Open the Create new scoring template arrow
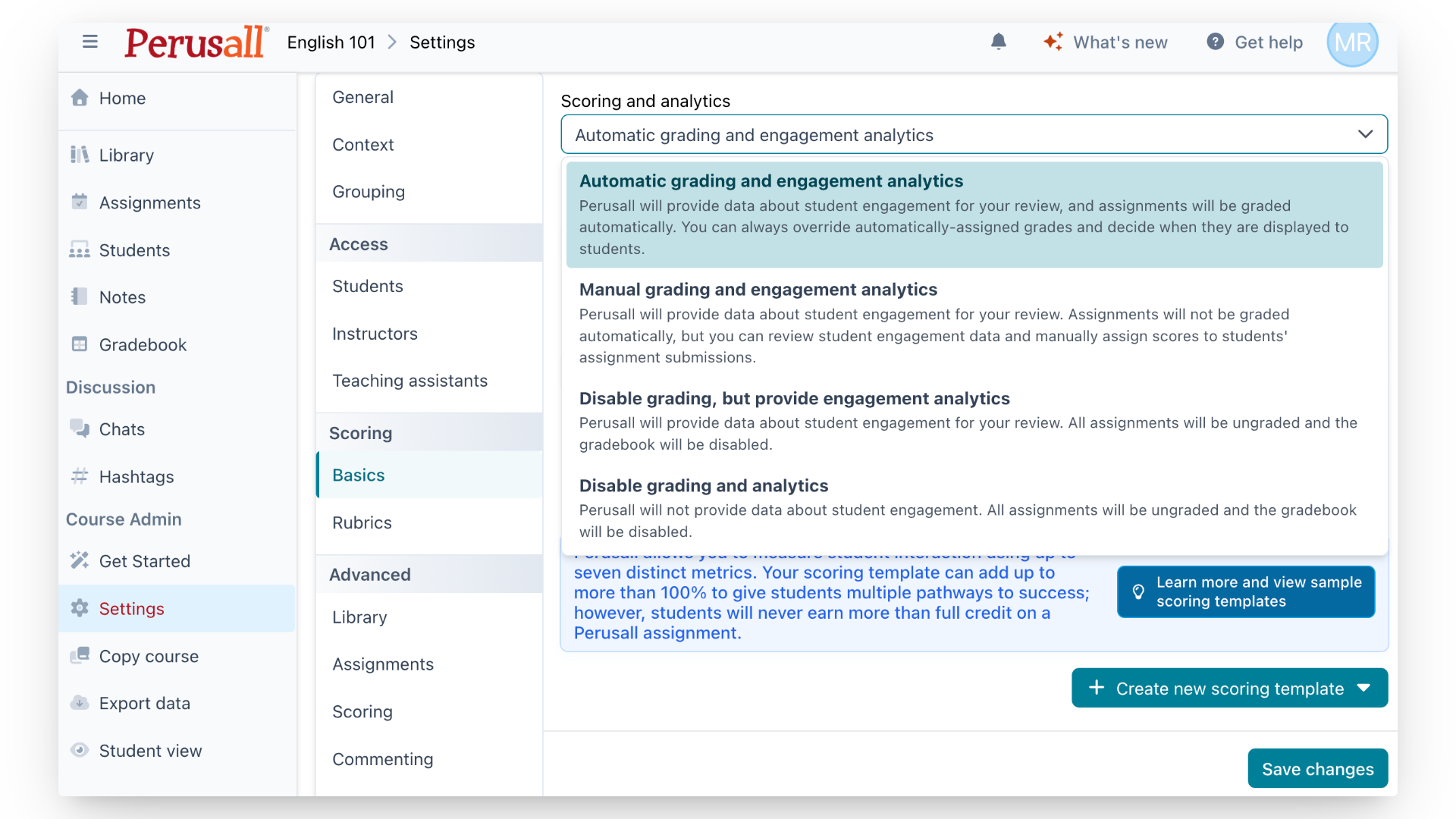 (1364, 688)
